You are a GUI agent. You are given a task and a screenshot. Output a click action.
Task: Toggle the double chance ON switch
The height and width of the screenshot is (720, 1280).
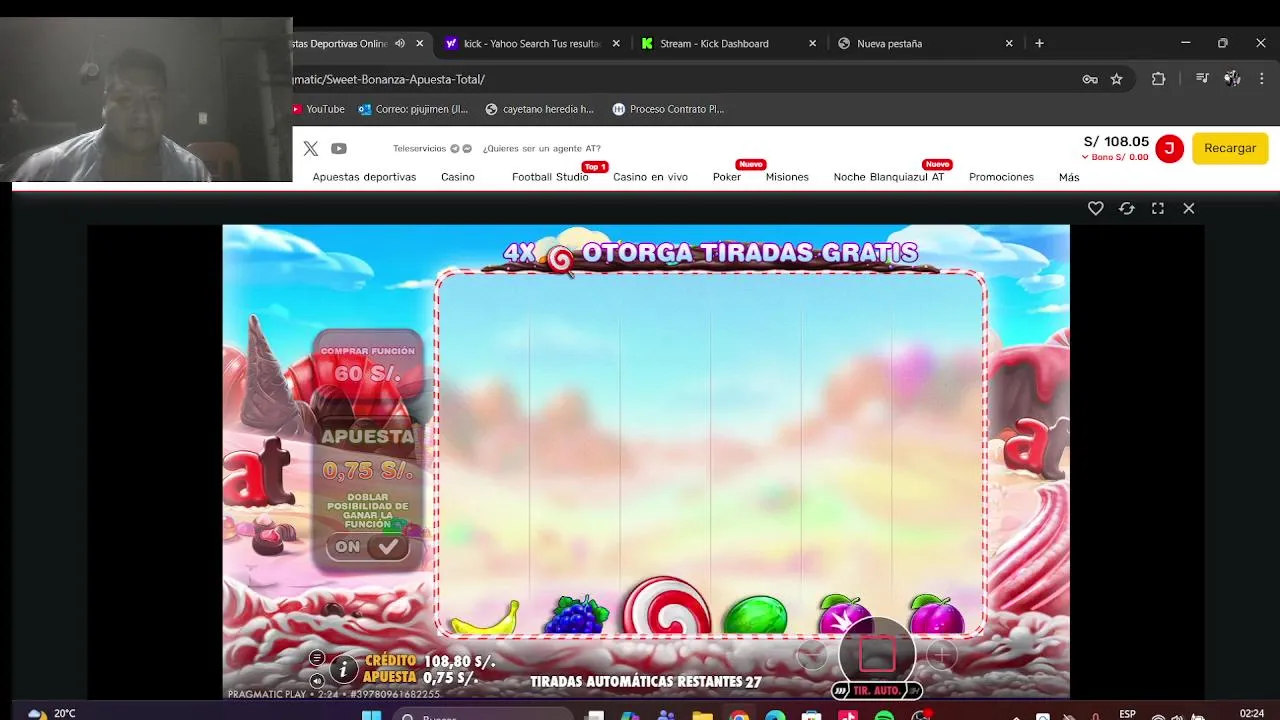click(368, 547)
